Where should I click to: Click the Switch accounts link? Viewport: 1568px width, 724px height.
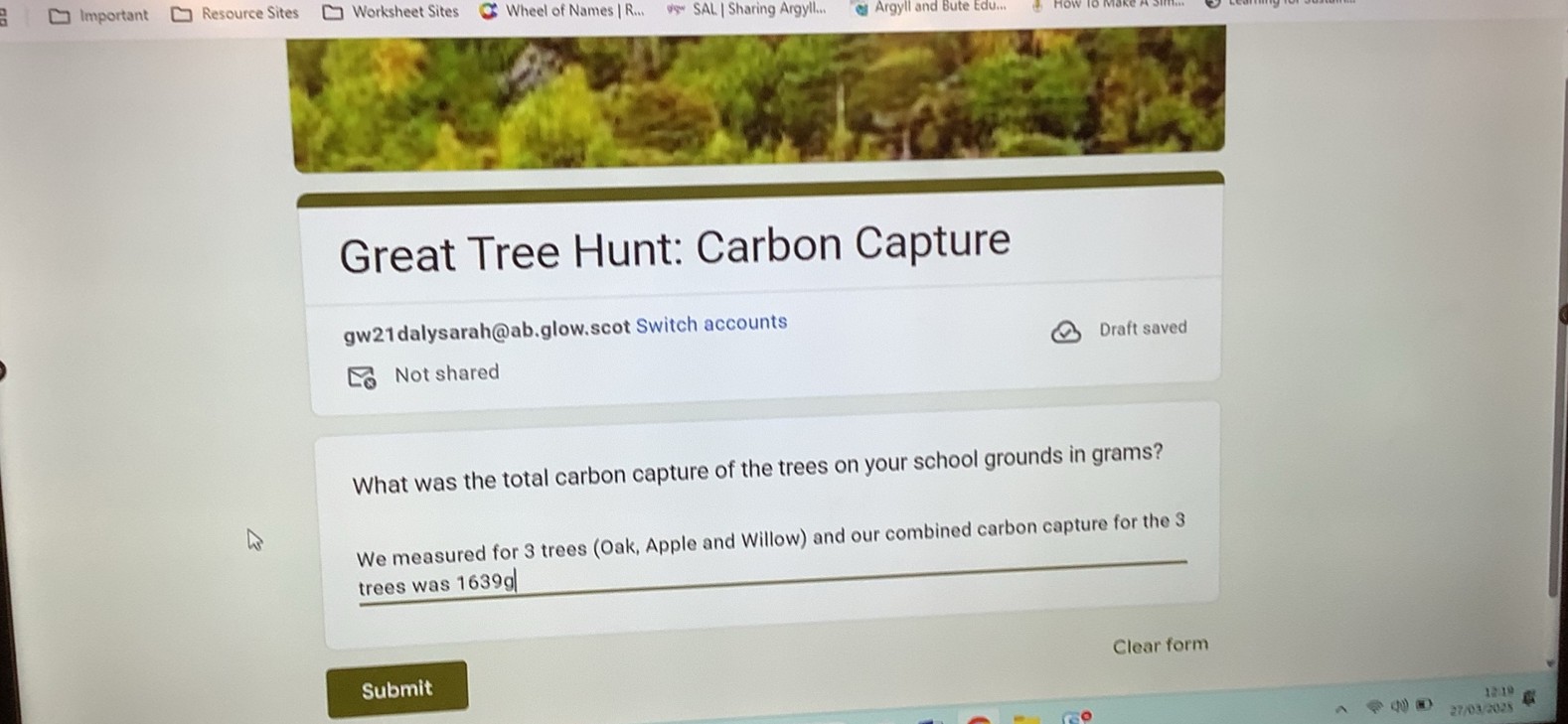[711, 324]
